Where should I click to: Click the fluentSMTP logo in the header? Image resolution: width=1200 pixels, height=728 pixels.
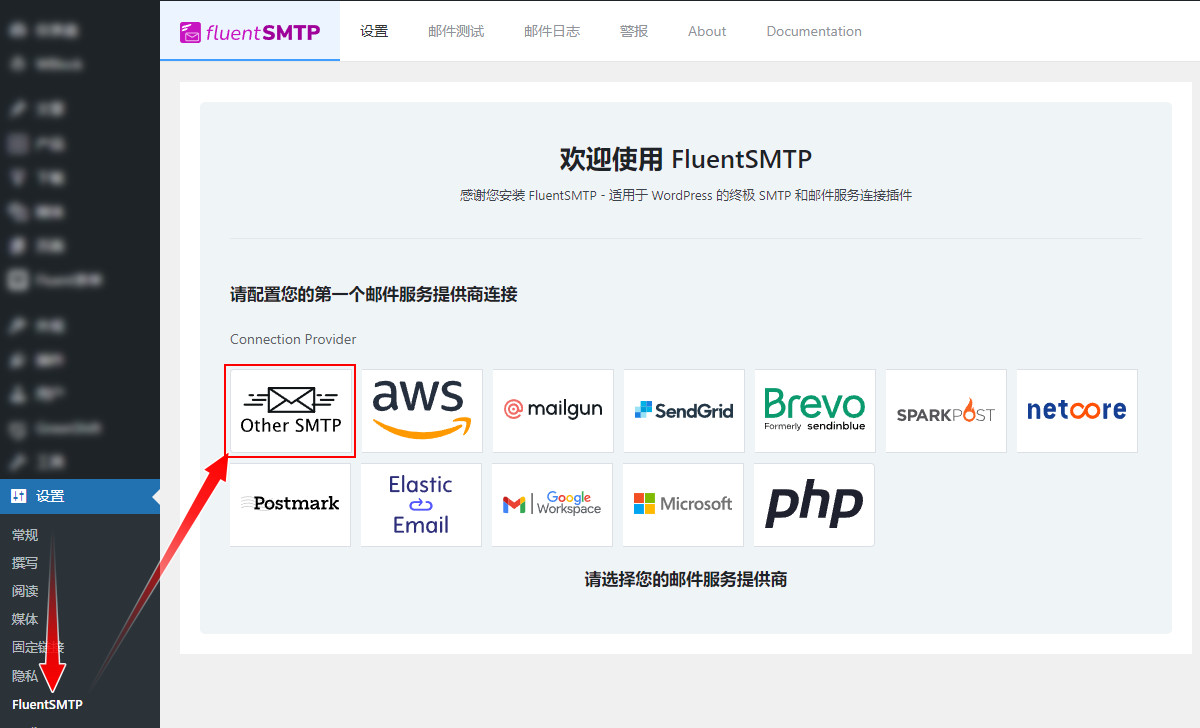click(x=250, y=32)
